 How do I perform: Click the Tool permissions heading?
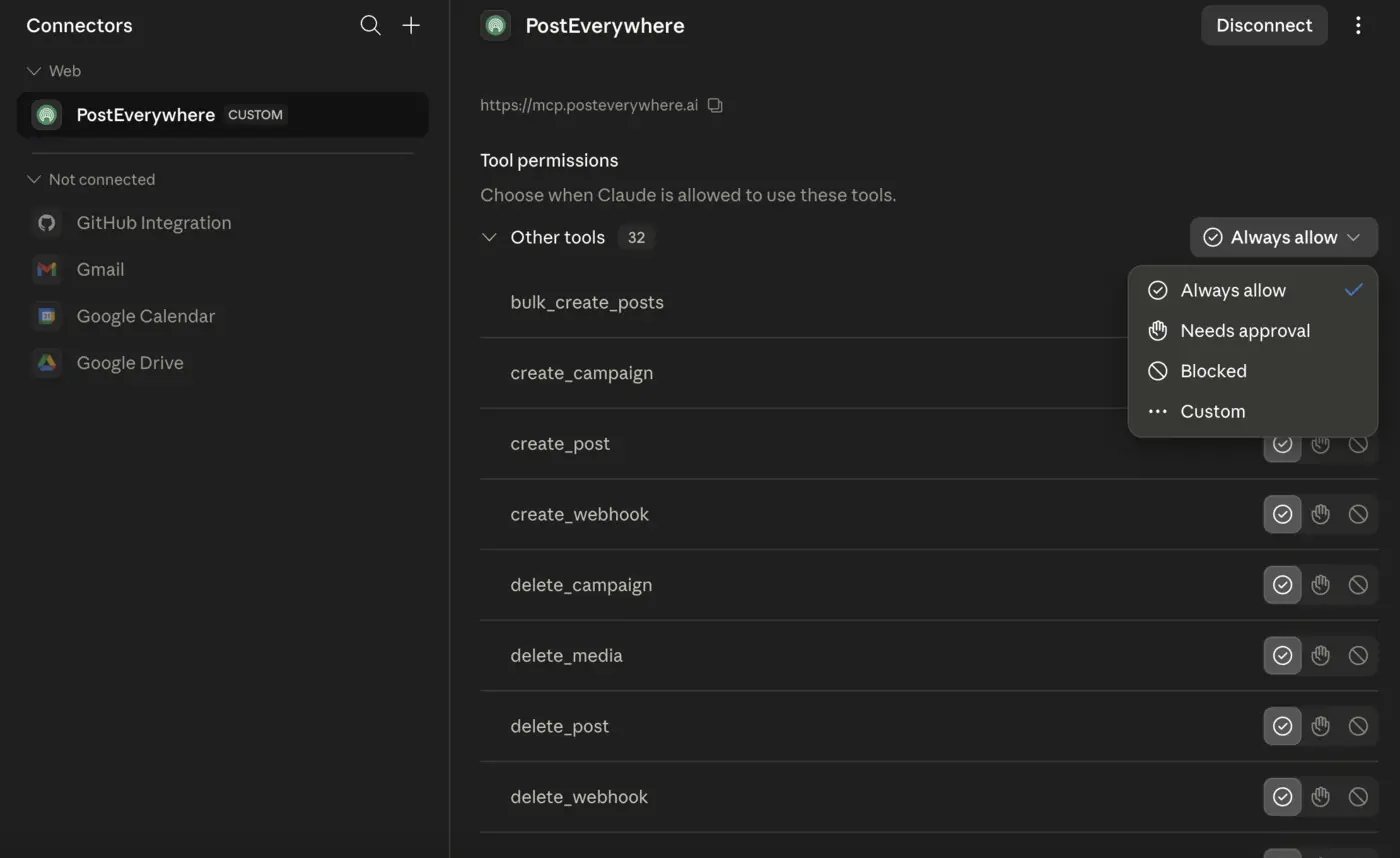pos(549,160)
